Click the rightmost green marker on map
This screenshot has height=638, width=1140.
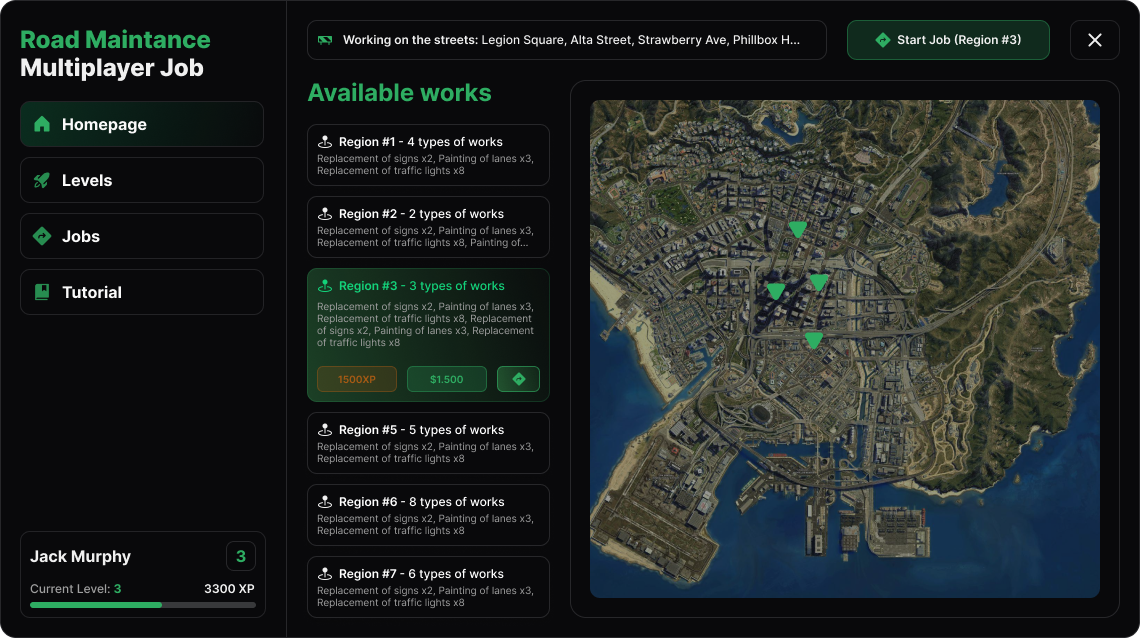[819, 282]
